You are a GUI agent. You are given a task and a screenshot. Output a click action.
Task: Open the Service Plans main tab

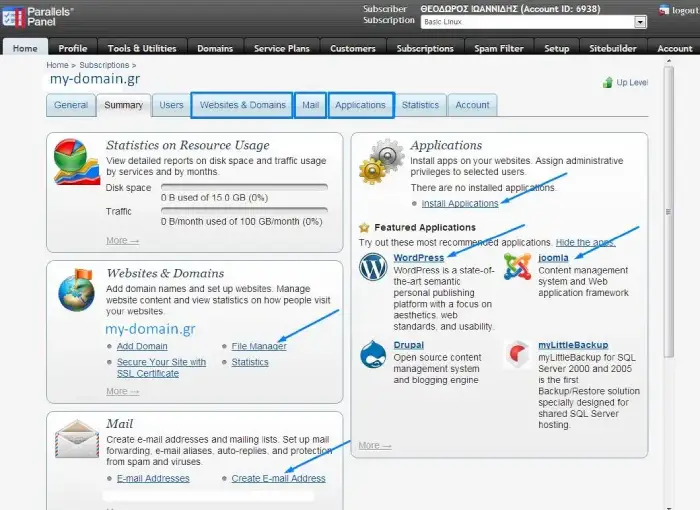[282, 48]
